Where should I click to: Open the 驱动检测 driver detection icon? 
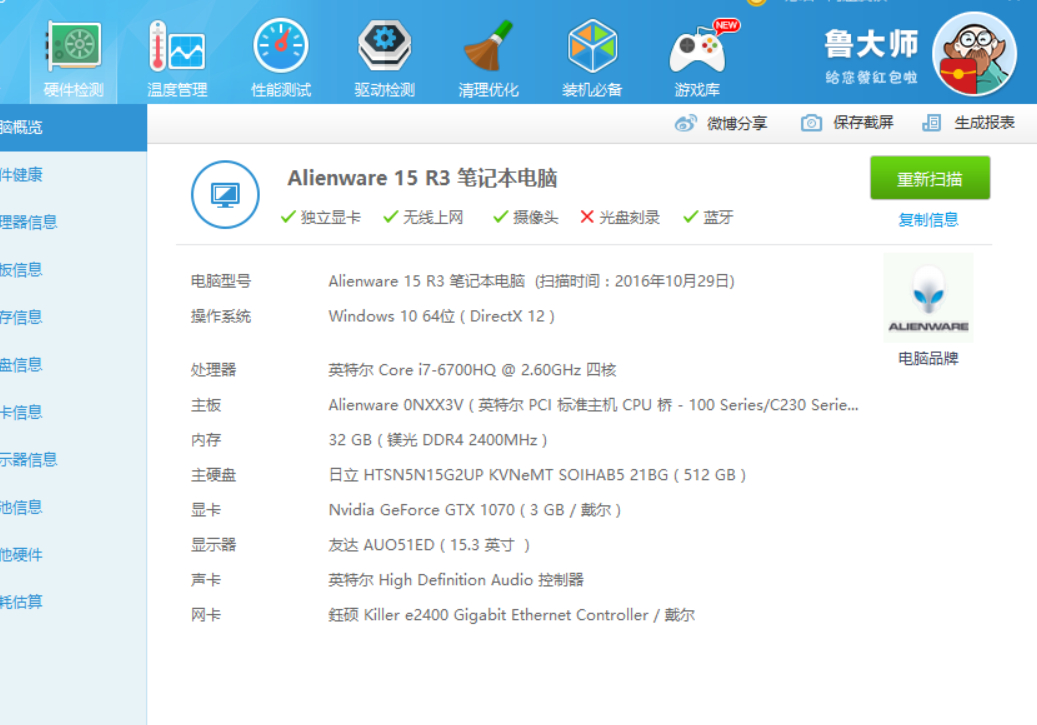tap(384, 46)
